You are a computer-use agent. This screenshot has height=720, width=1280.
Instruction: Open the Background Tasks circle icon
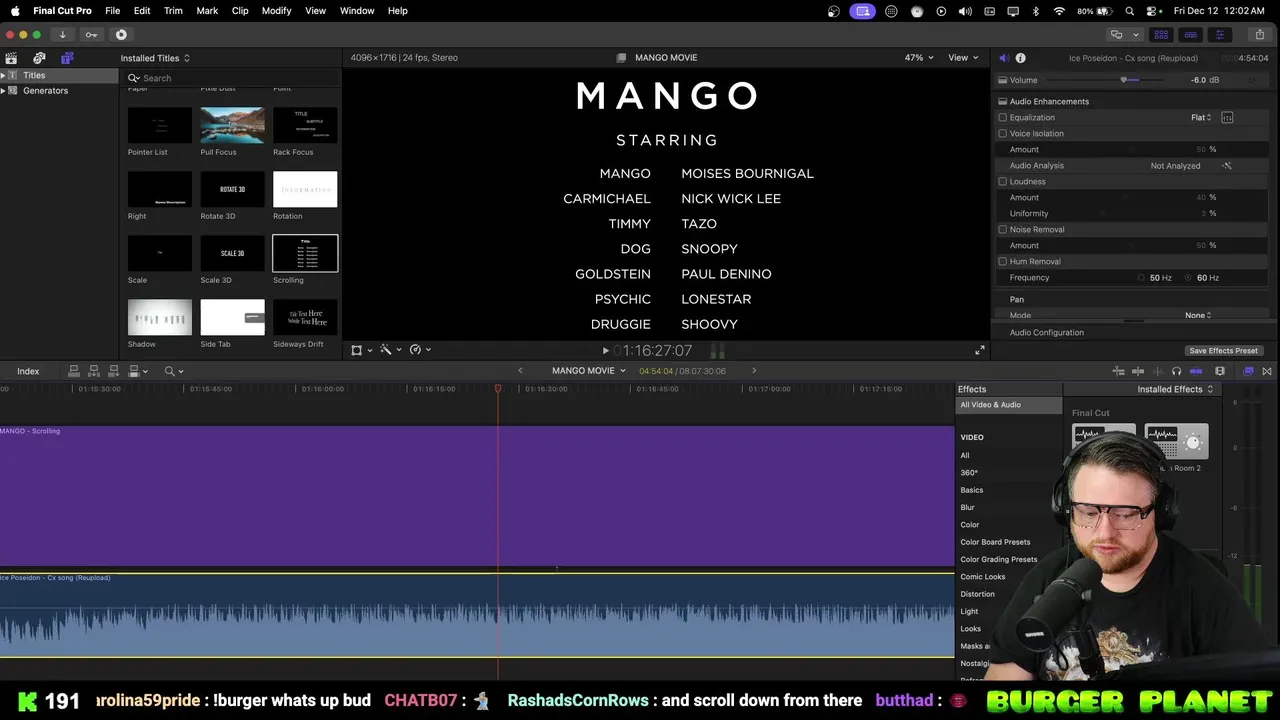click(121, 35)
